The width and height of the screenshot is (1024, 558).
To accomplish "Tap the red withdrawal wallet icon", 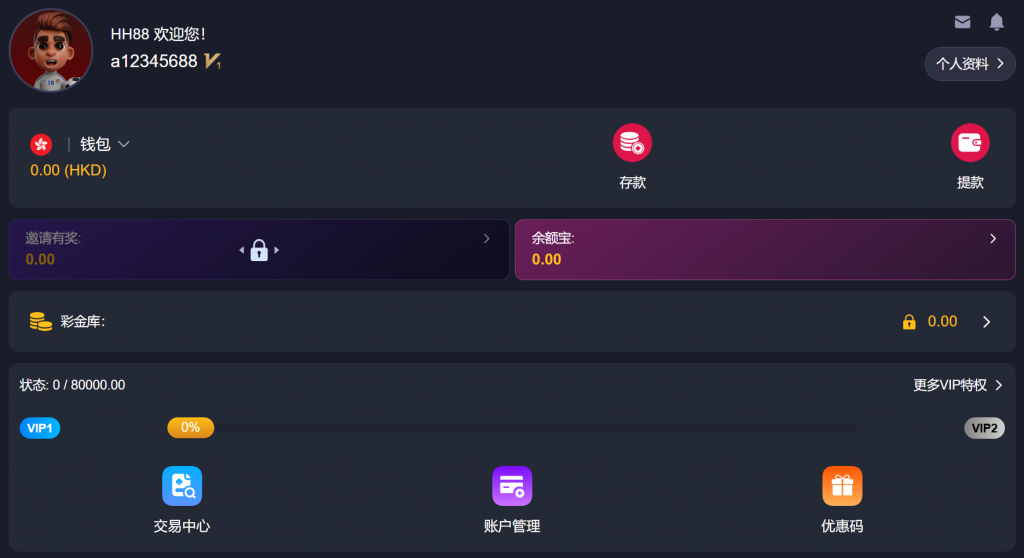I will click(x=970, y=142).
